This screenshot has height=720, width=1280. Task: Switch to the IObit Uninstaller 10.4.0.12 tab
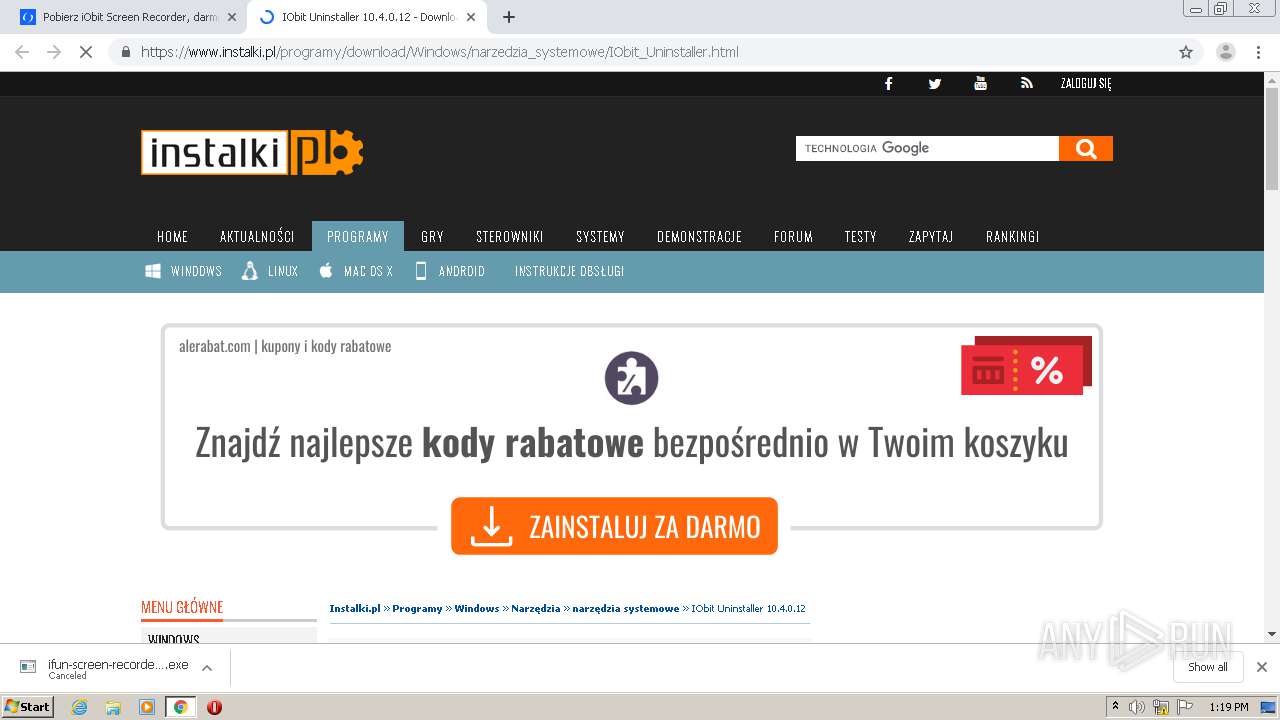367,17
